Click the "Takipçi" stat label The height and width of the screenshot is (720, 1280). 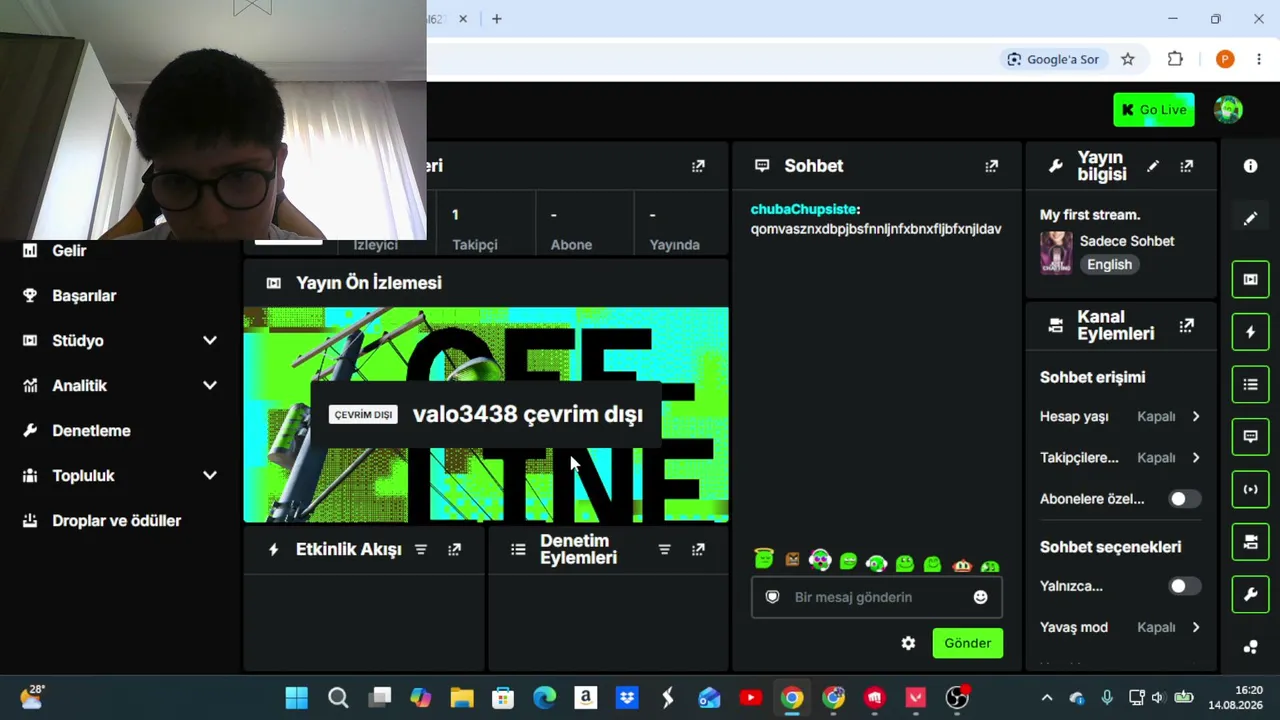475,244
